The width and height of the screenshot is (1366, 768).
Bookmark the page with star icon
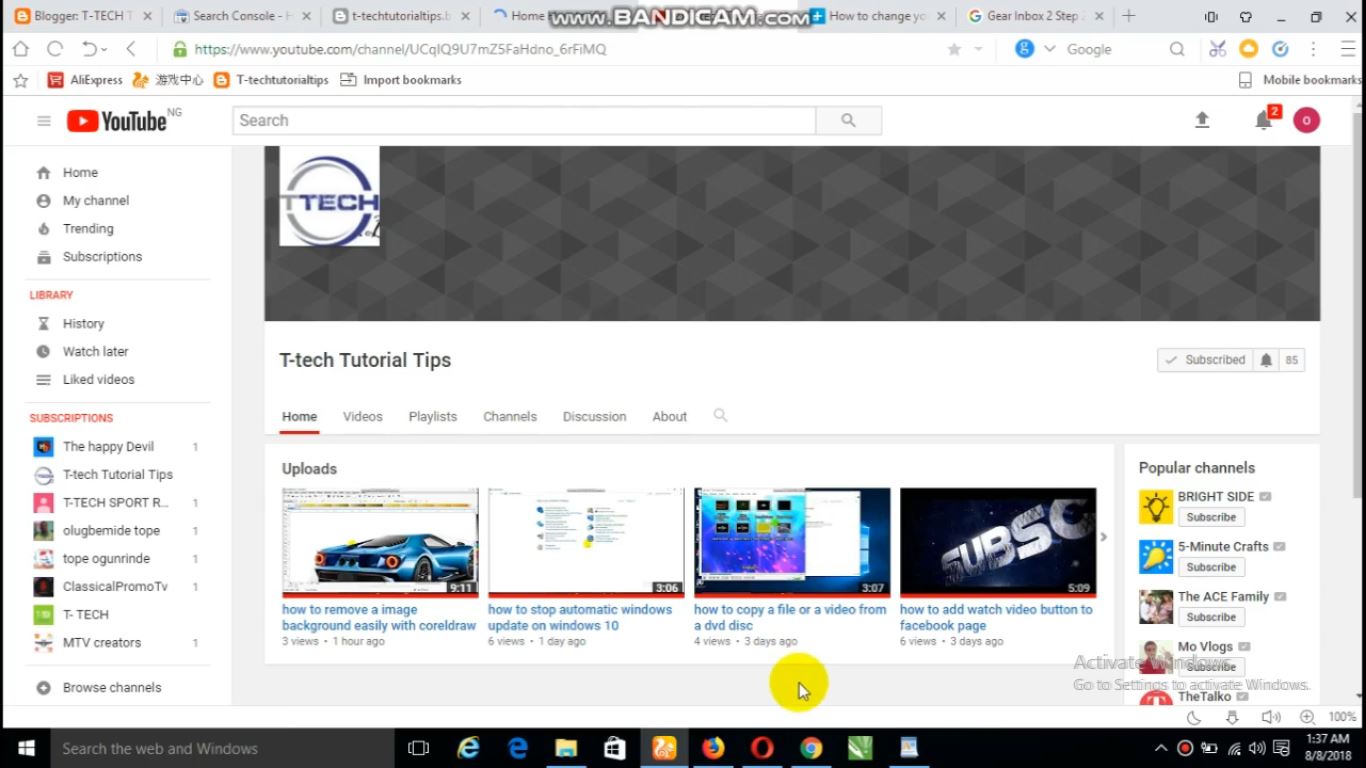click(954, 49)
